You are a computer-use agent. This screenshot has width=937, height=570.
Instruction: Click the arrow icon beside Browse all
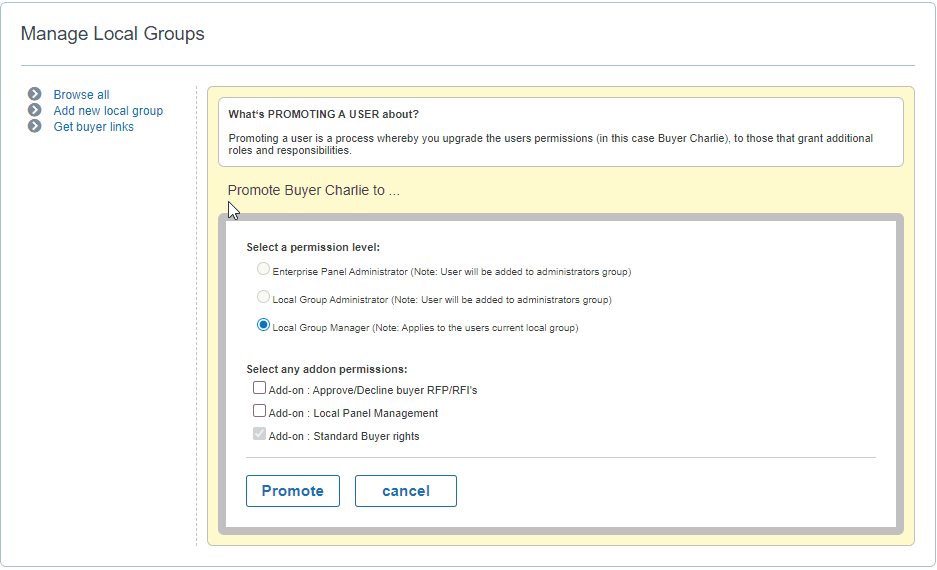(35, 94)
